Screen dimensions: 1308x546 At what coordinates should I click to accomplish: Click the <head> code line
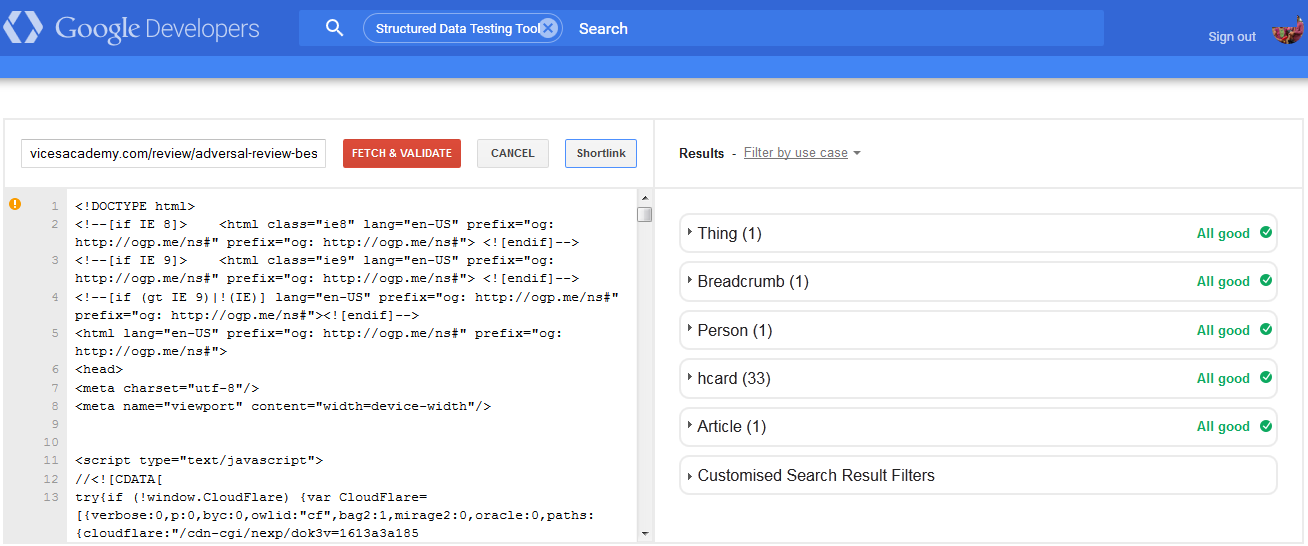click(99, 370)
